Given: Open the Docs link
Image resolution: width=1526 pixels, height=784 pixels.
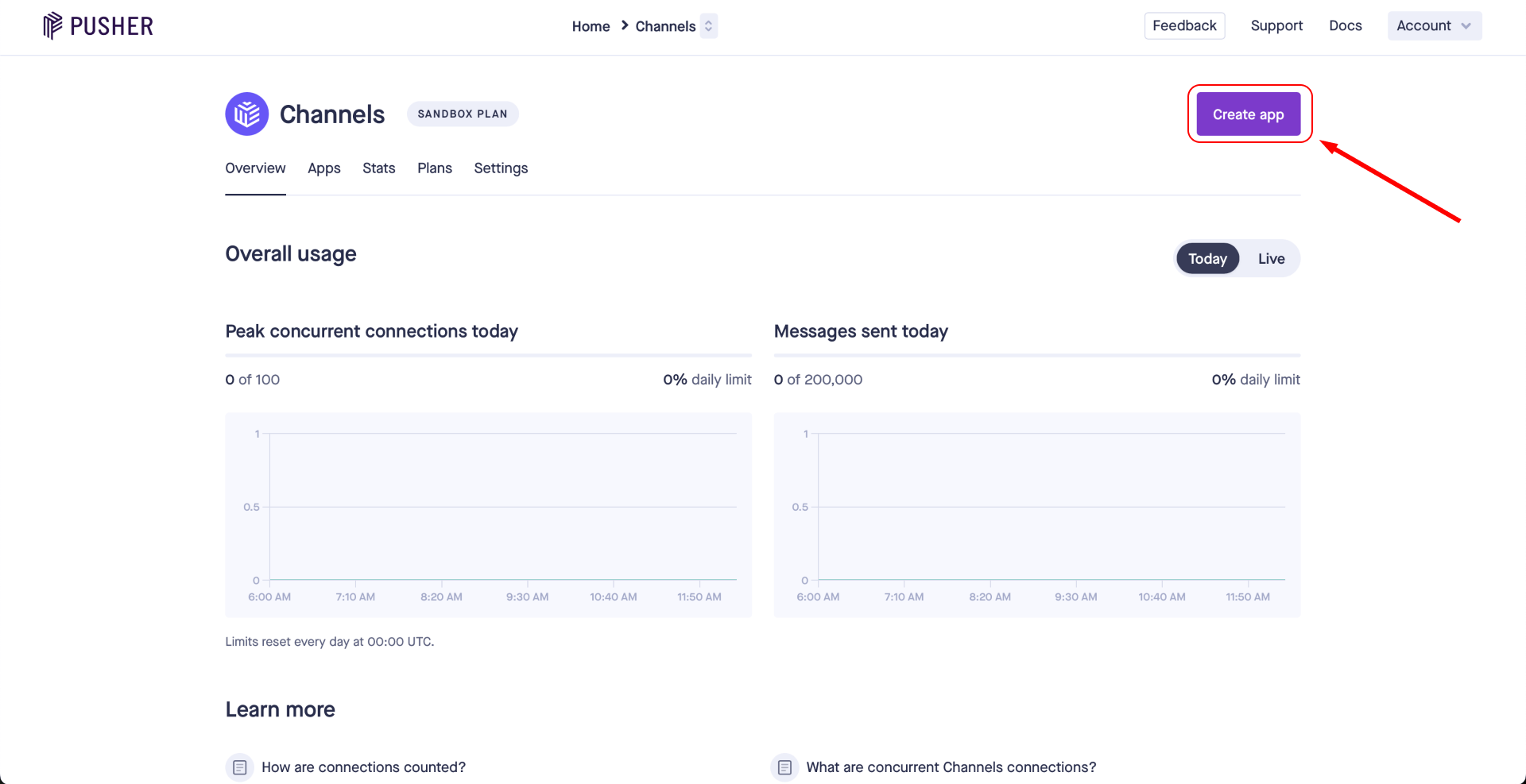Looking at the screenshot, I should pos(1345,26).
